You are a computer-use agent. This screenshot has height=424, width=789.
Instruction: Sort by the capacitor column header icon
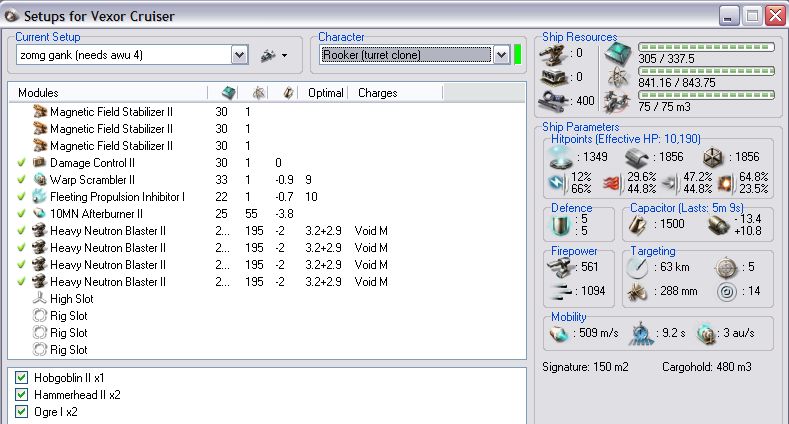(x=288, y=93)
